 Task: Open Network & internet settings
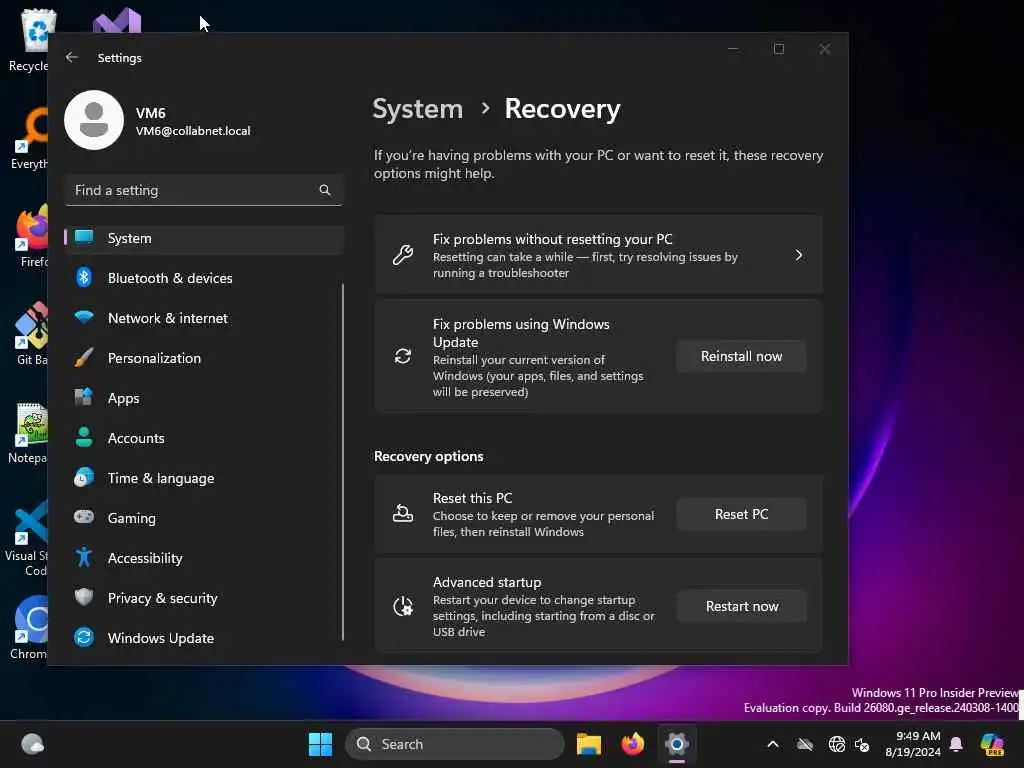[x=204, y=318]
